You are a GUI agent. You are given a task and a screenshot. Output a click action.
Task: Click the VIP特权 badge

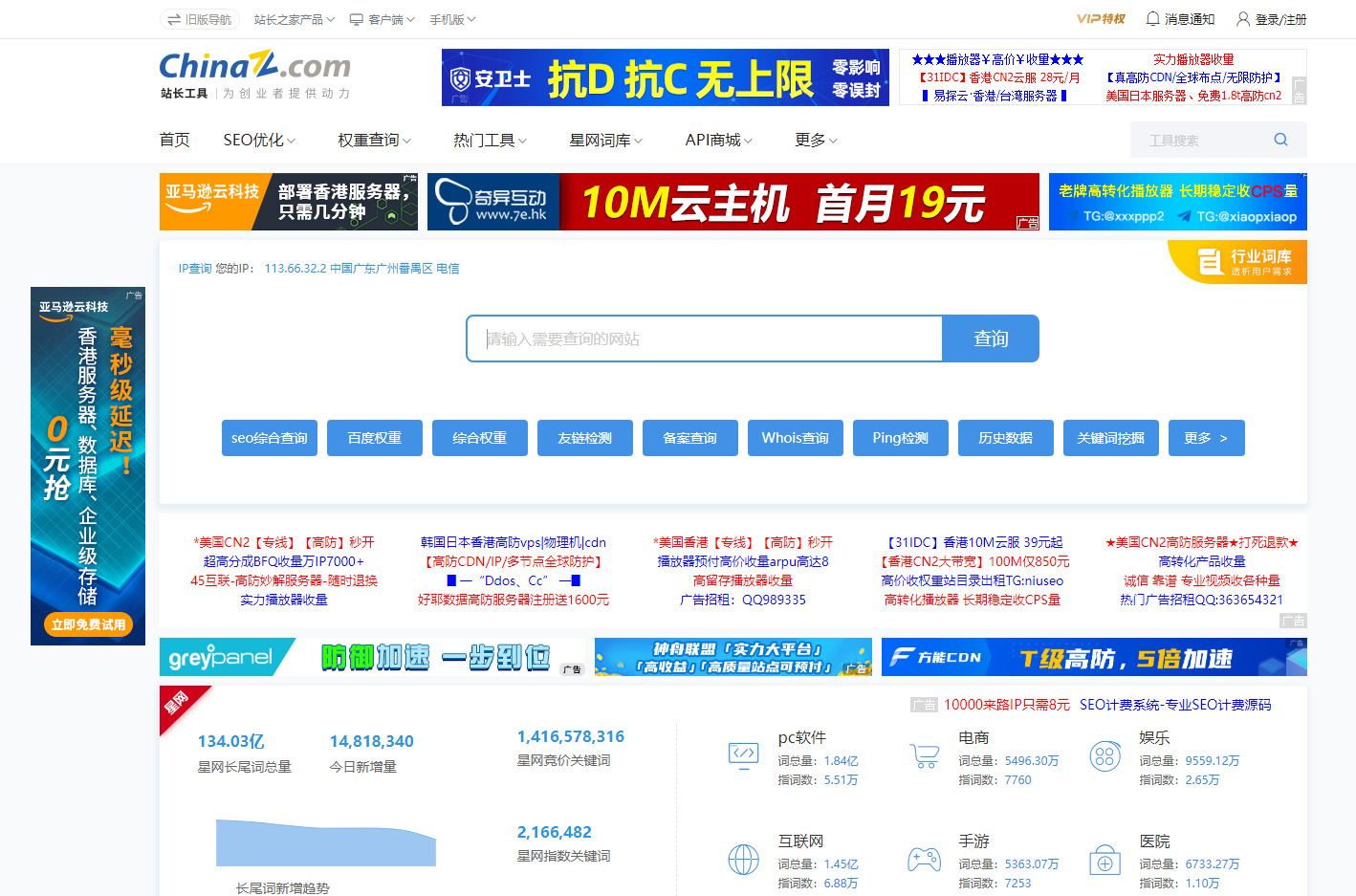coord(1101,19)
